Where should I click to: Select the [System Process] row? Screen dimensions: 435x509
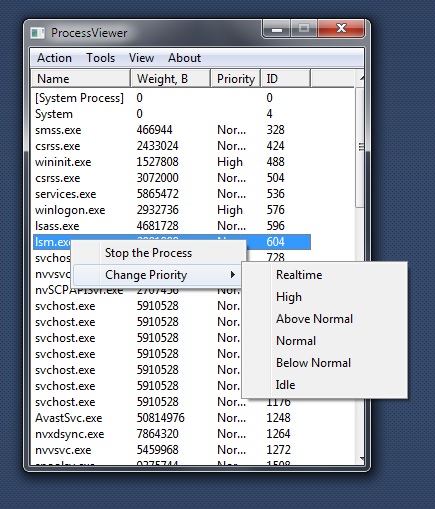tap(172, 98)
